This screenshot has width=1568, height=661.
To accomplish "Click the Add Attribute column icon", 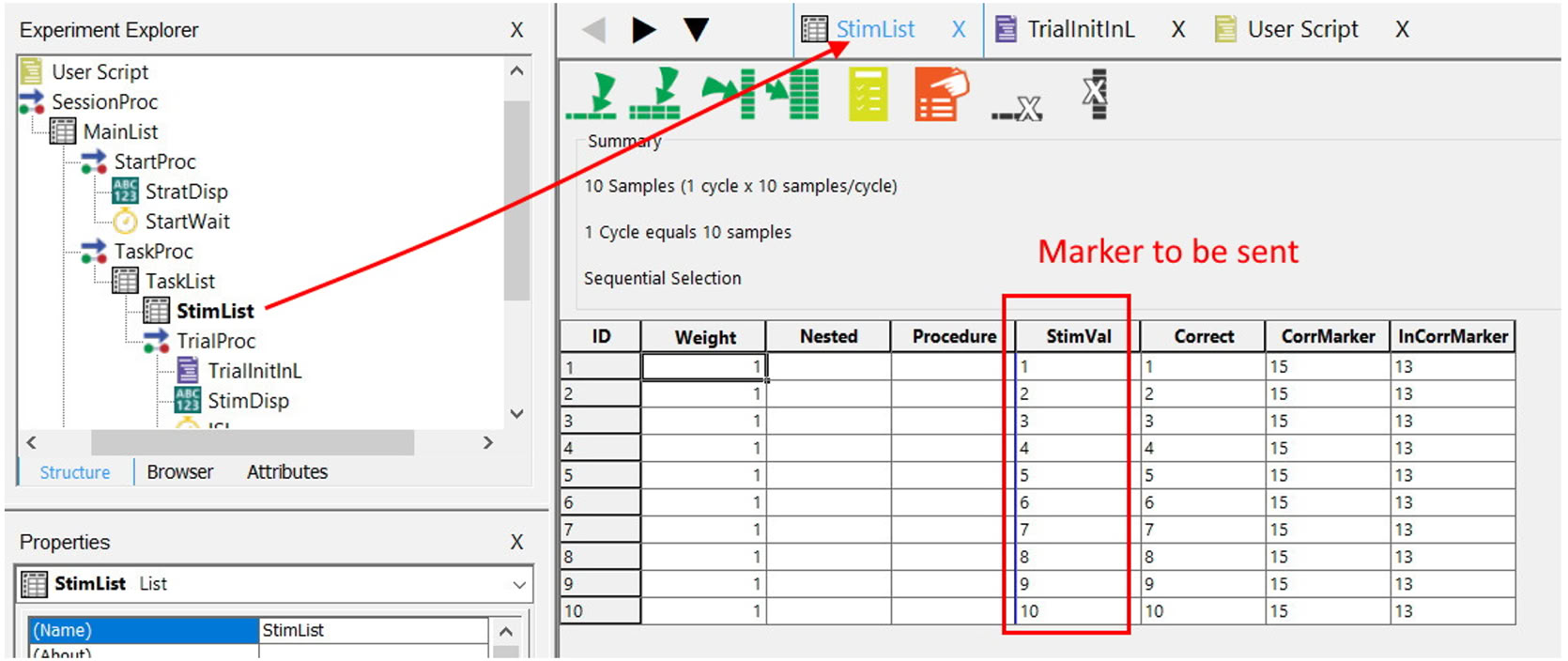I will [x=728, y=96].
